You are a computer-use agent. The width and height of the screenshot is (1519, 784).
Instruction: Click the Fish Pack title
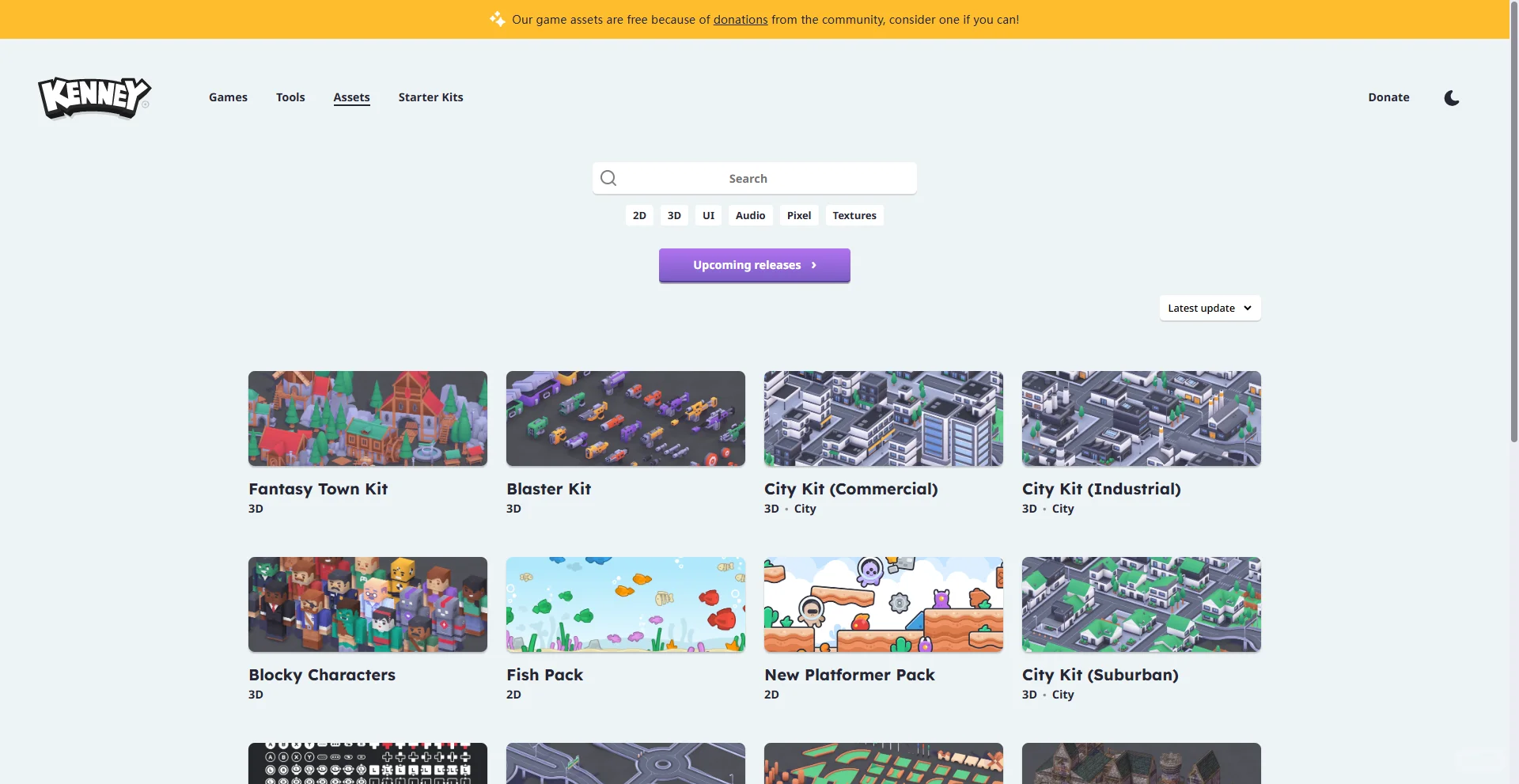(545, 675)
